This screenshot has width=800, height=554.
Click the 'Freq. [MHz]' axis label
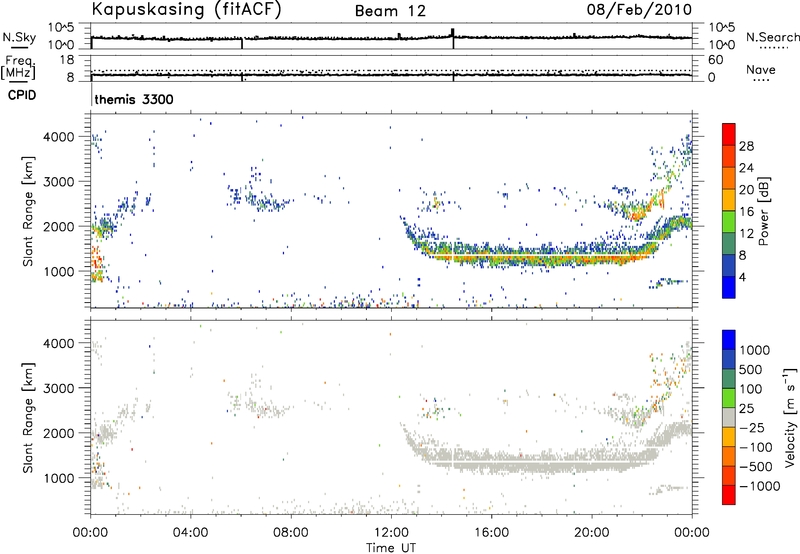[x=19, y=68]
